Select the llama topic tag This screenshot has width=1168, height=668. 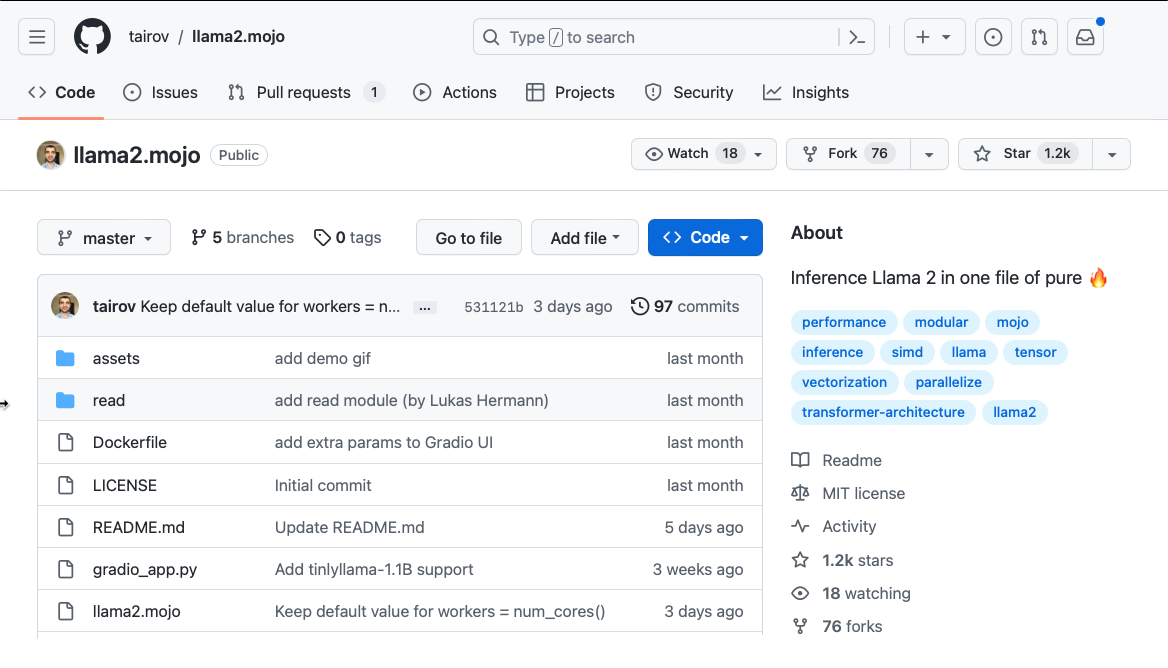click(x=968, y=352)
